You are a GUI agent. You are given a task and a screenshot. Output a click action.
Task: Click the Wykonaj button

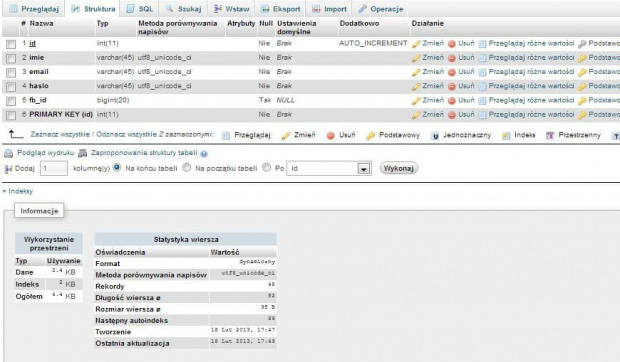(399, 168)
